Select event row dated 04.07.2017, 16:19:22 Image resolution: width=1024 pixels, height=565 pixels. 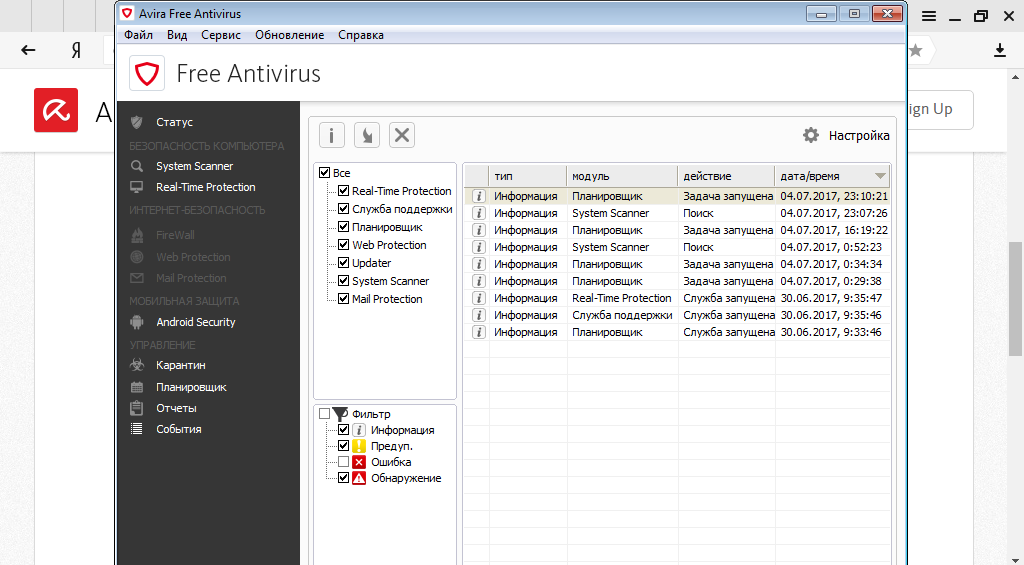tap(677, 230)
